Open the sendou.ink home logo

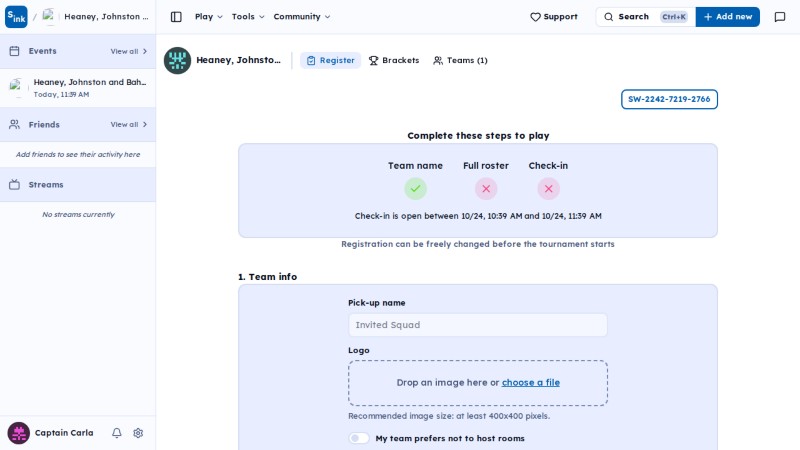pos(16,17)
